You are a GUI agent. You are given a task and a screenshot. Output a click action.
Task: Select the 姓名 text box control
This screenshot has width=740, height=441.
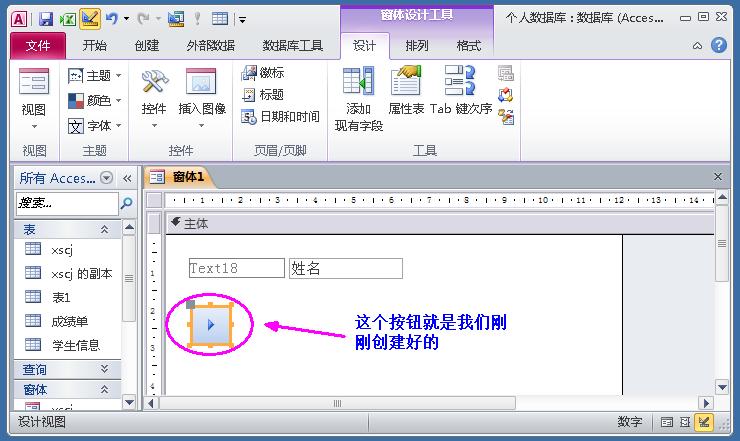pos(346,268)
